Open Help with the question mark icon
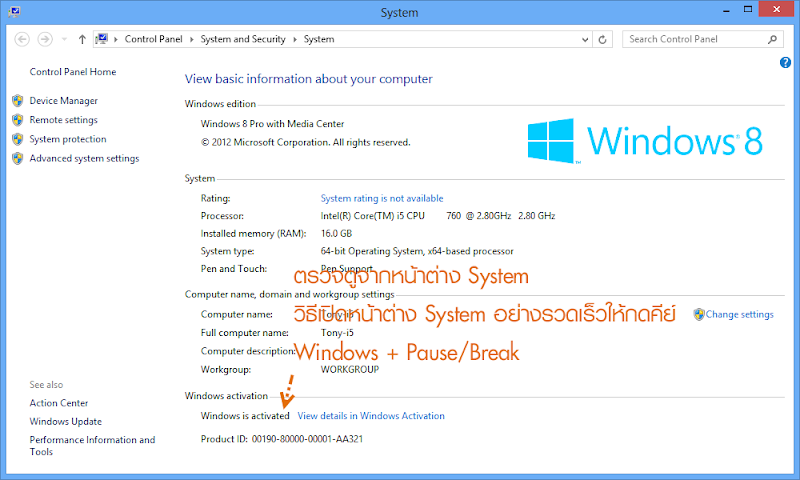 pyautogui.click(x=785, y=62)
